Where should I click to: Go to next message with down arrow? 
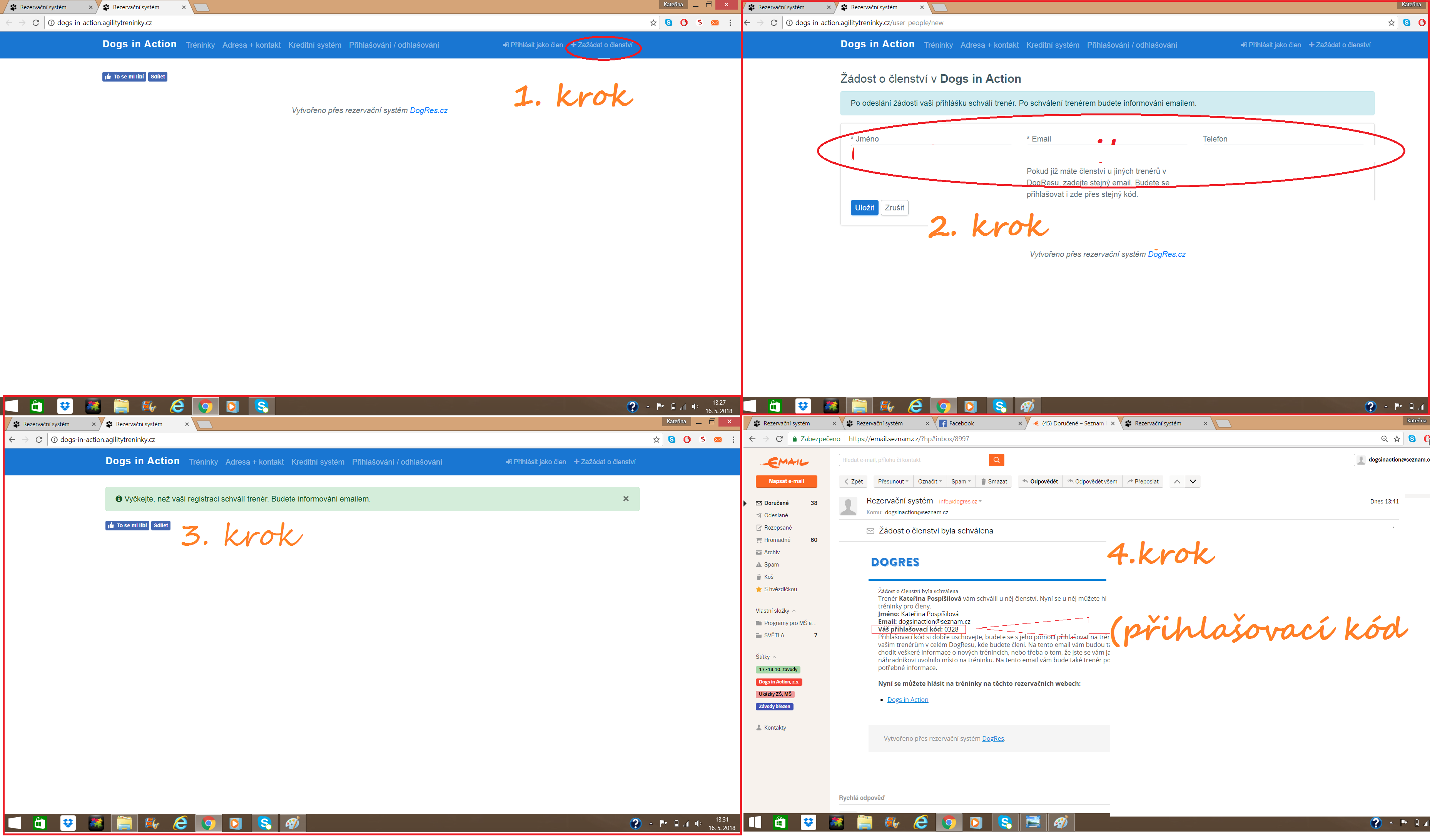[1193, 482]
